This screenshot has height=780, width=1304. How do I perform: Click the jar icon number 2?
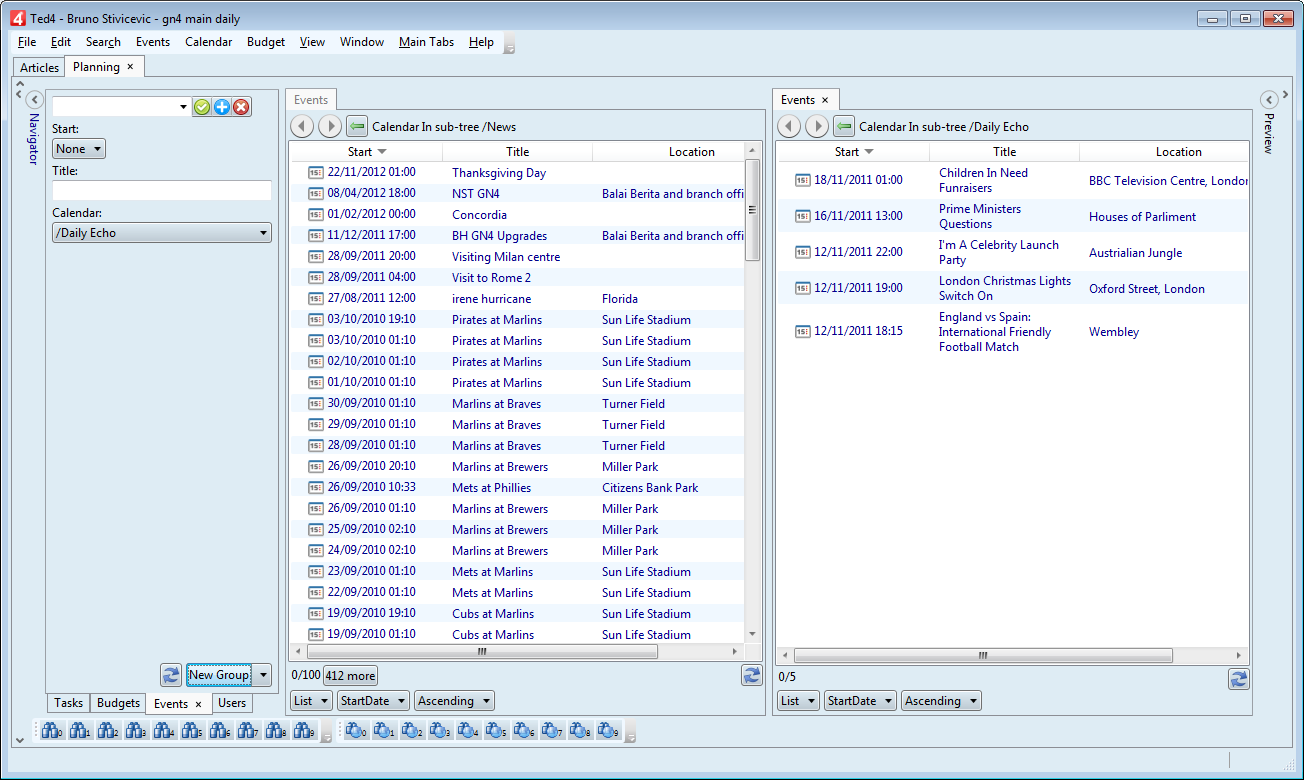pos(412,732)
